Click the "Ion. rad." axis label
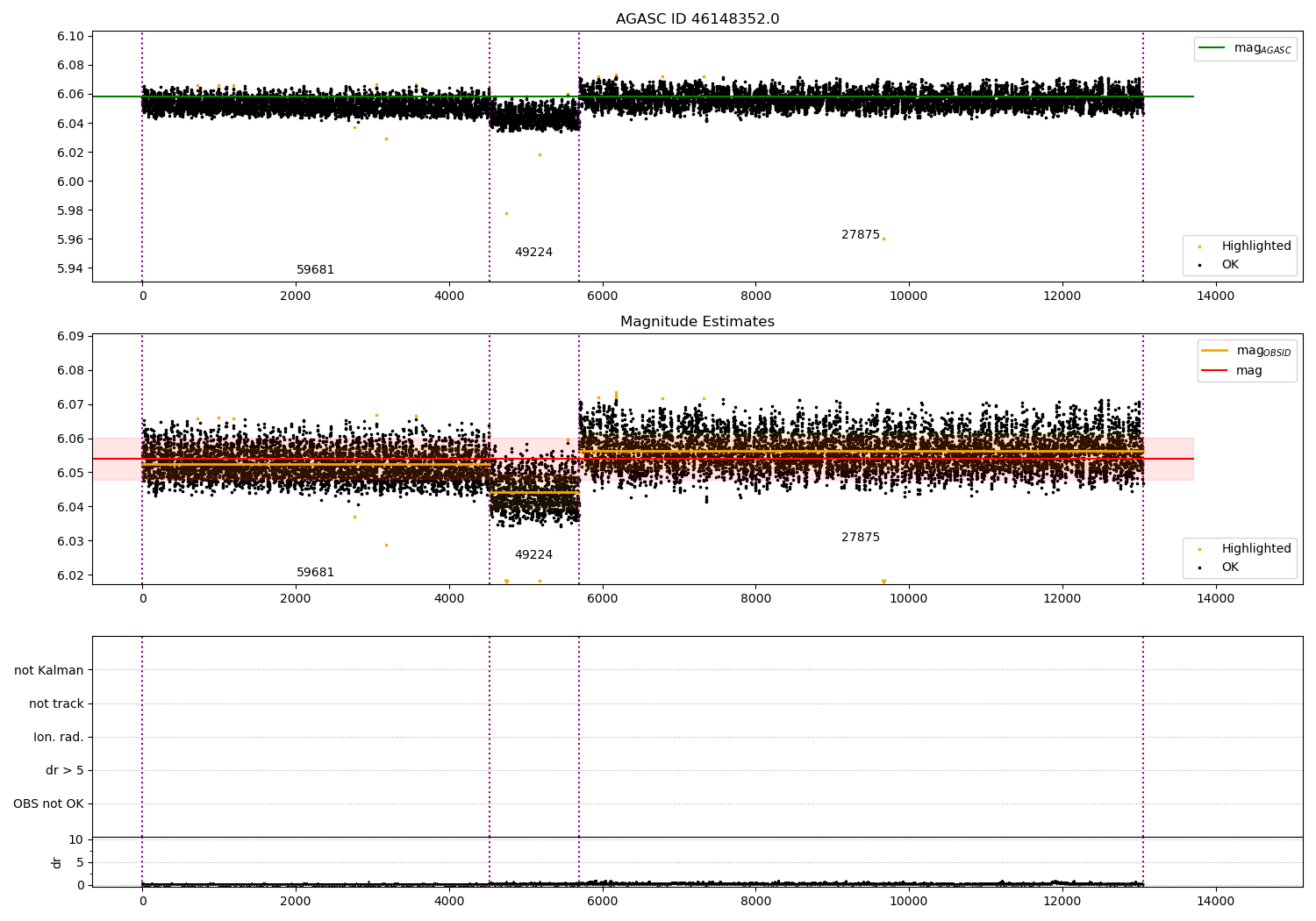 (59, 738)
